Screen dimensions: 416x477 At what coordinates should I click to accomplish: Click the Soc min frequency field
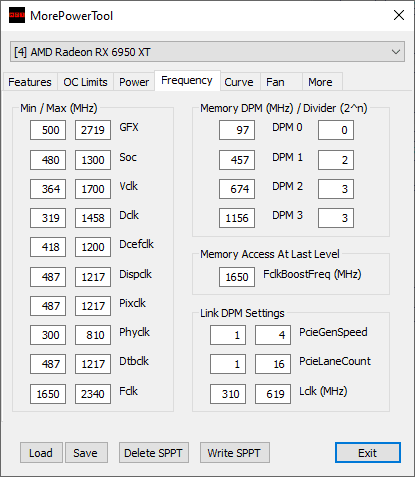pyautogui.click(x=48, y=160)
